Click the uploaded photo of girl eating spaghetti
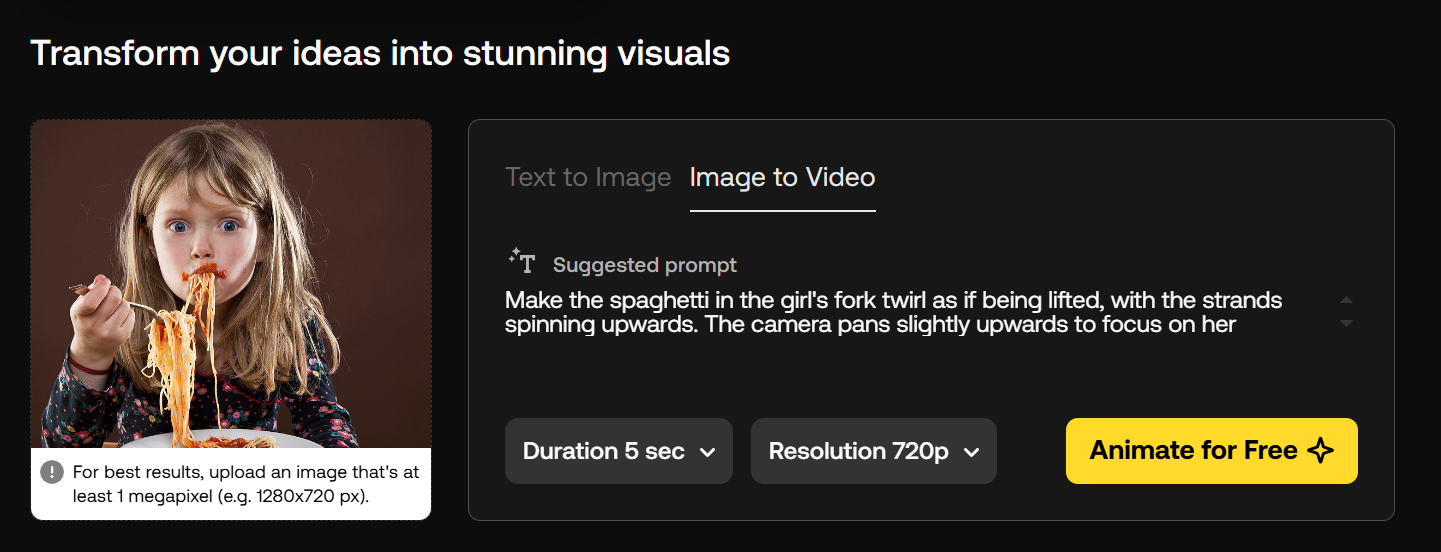 [231, 284]
